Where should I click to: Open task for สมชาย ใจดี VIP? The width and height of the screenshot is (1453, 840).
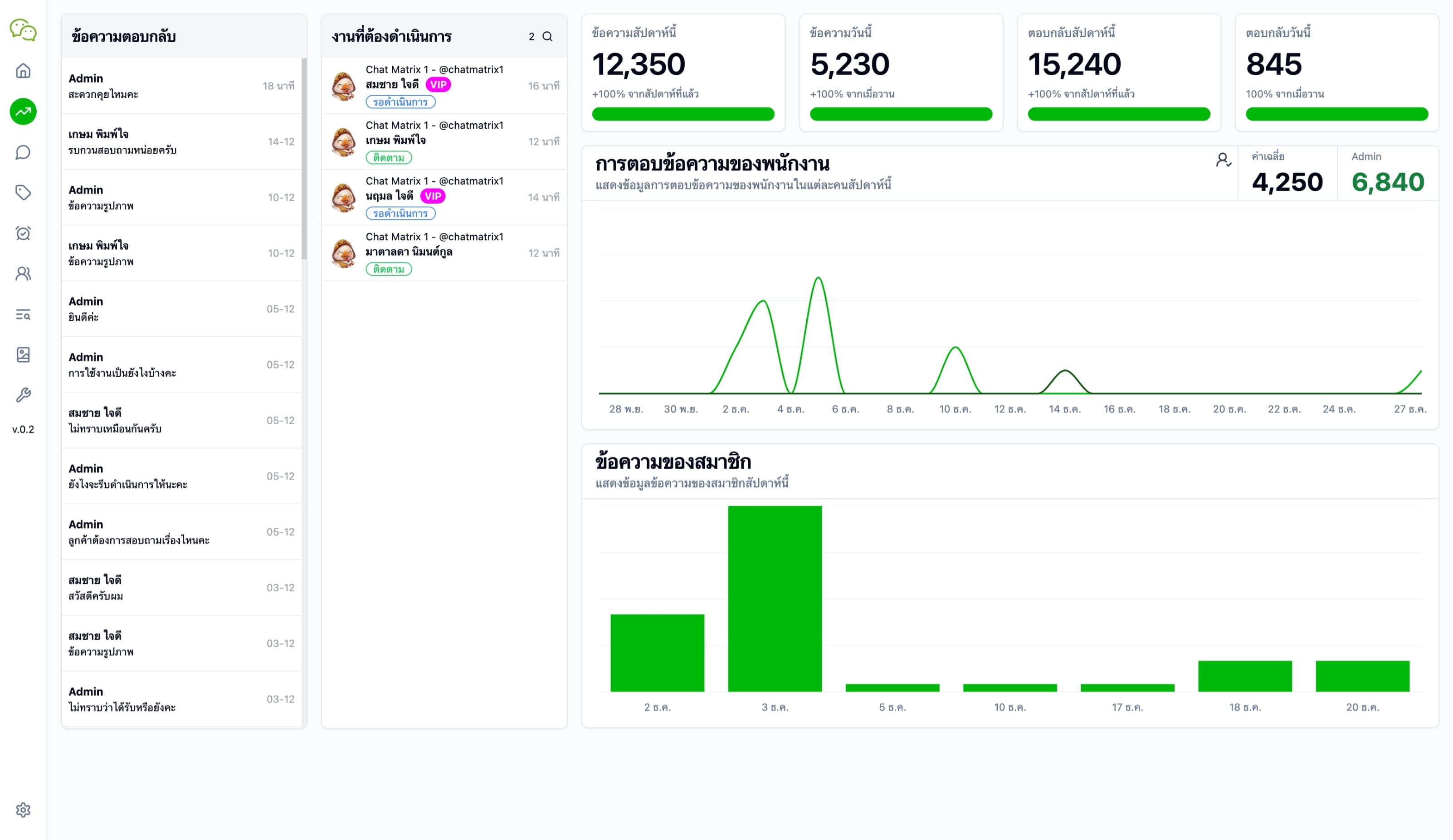pyautogui.click(x=444, y=85)
